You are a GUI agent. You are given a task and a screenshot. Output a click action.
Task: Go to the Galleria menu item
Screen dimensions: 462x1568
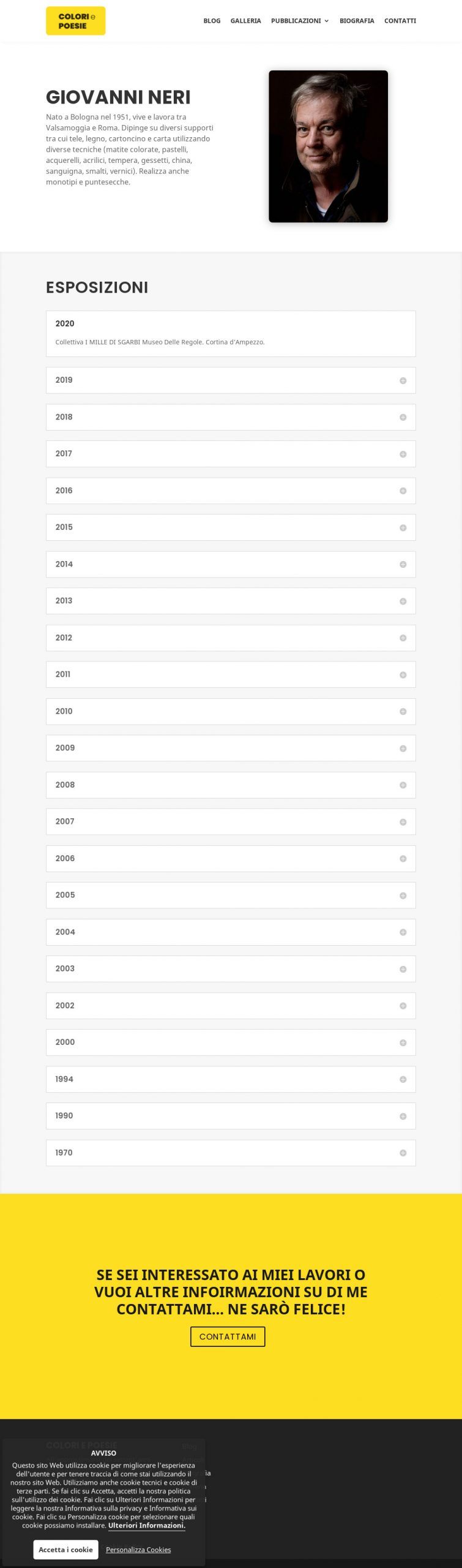[245, 21]
